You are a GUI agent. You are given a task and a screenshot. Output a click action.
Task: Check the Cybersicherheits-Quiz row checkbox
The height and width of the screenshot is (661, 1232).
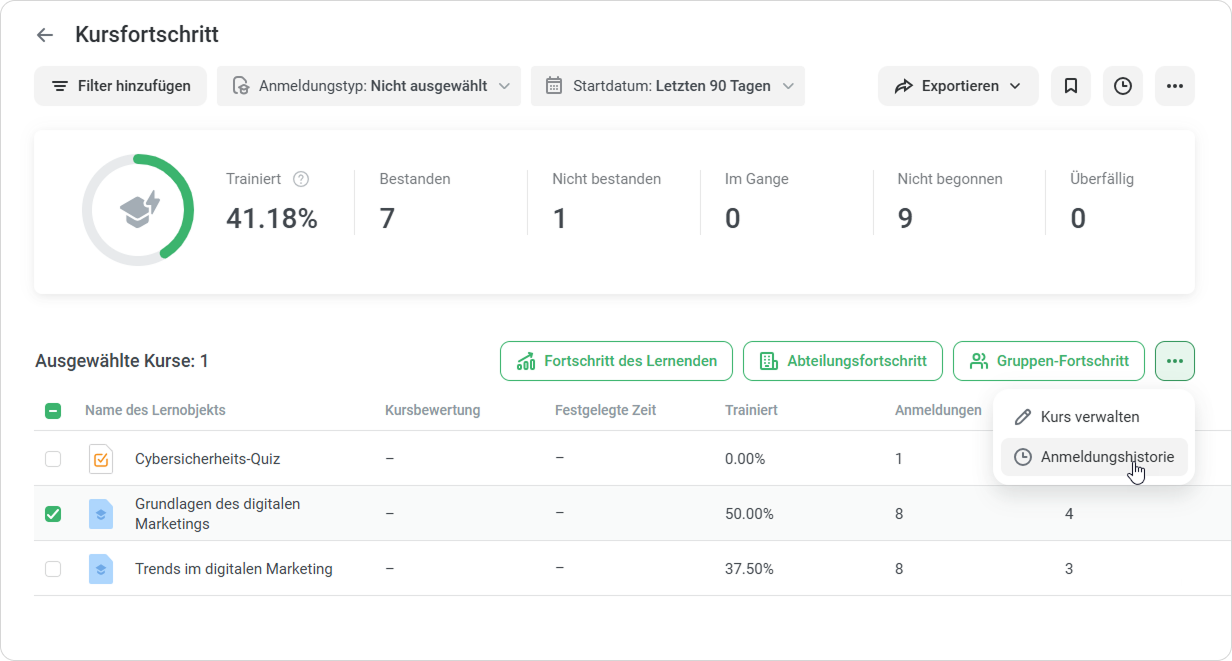point(53,459)
